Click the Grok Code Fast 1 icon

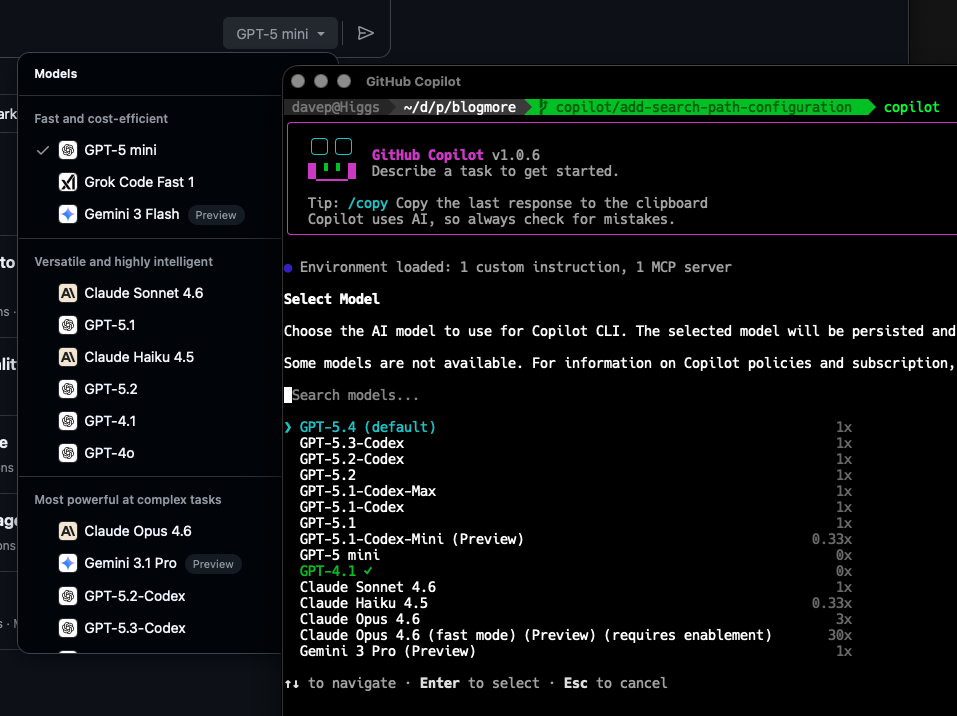[x=68, y=182]
